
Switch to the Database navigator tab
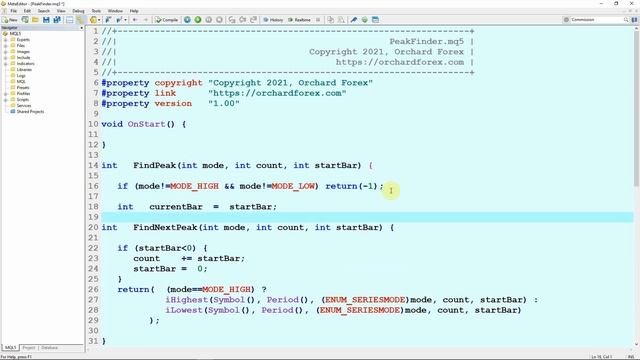pos(49,348)
